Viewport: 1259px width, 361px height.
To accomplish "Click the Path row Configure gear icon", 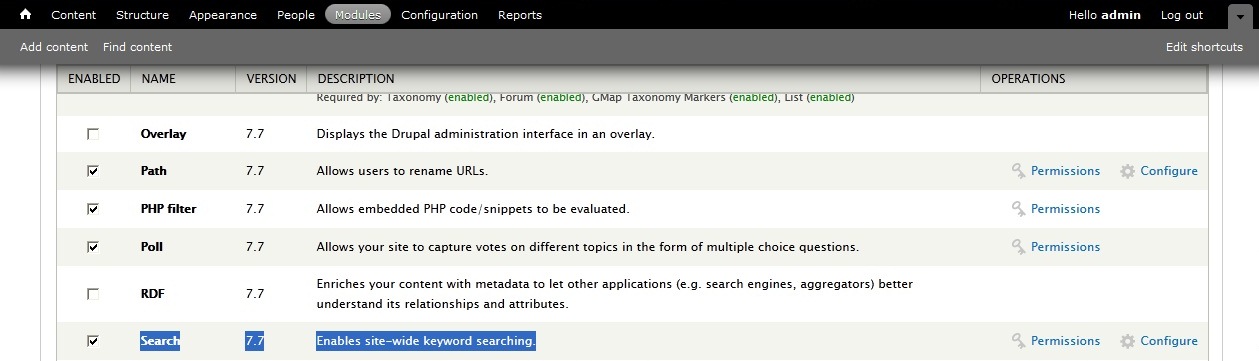I will click(x=1127, y=171).
